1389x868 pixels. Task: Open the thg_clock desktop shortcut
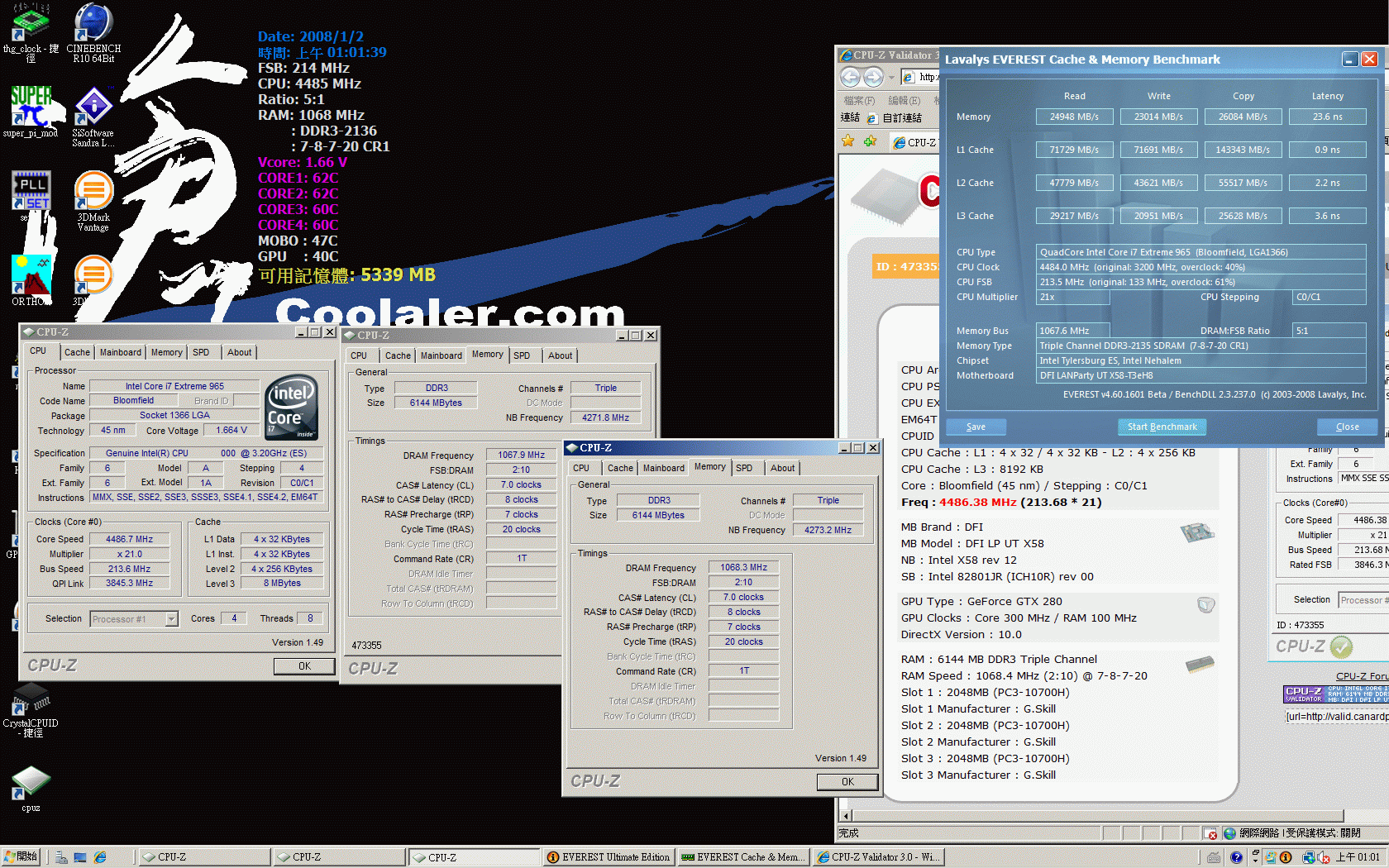pyautogui.click(x=31, y=31)
